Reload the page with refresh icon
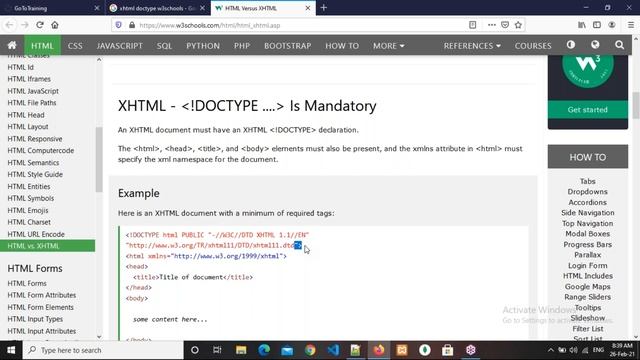 (x=40, y=25)
